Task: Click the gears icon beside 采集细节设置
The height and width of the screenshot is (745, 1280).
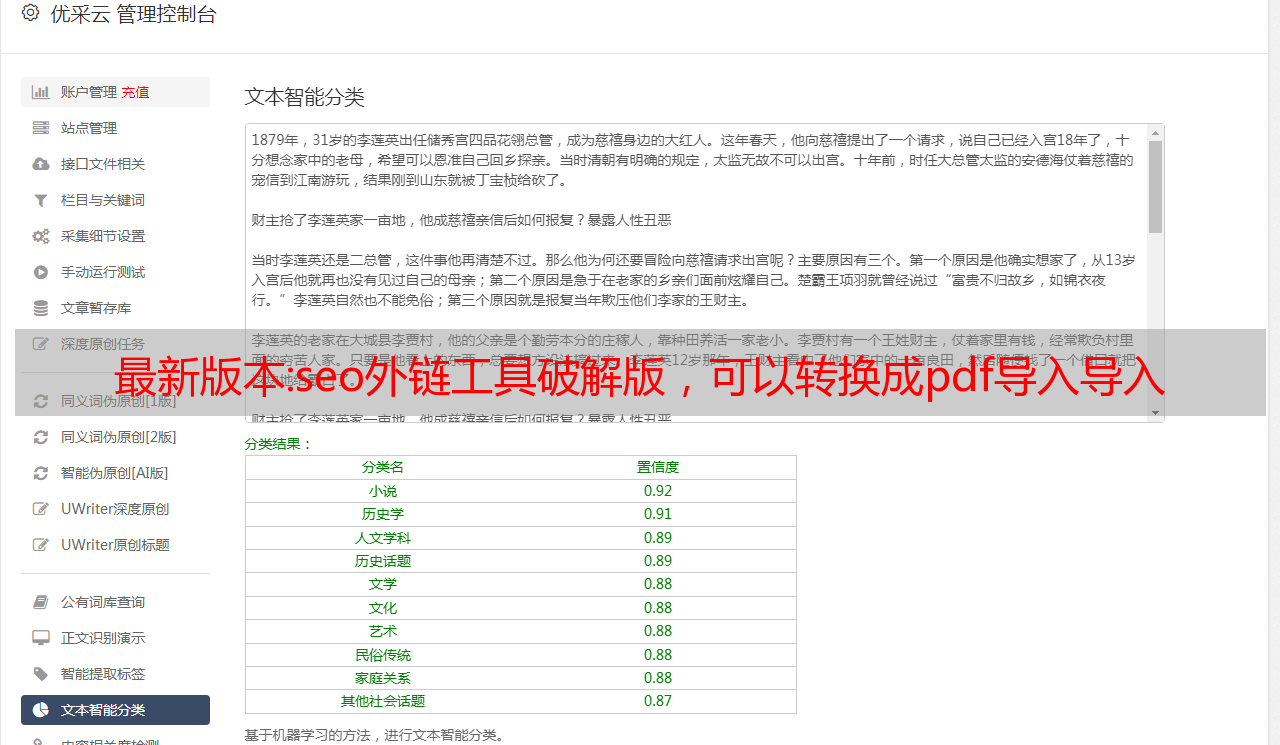Action: coord(41,236)
